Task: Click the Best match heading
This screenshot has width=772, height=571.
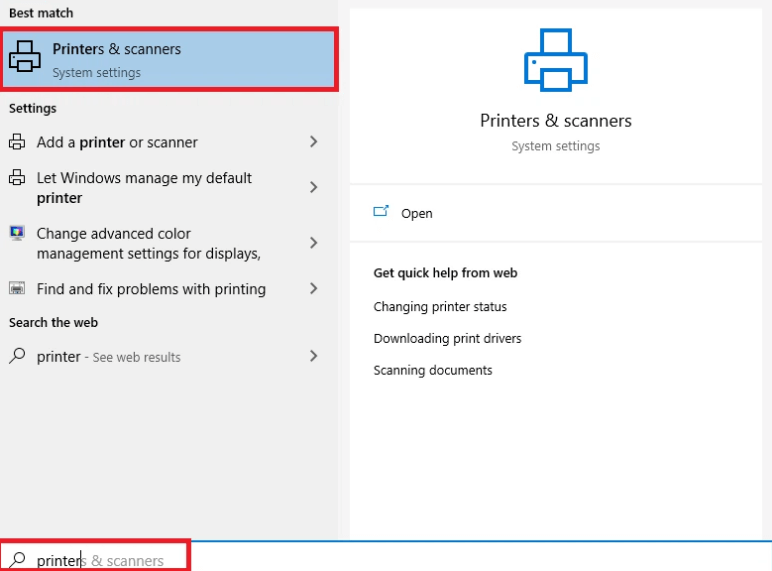Action: [41, 13]
